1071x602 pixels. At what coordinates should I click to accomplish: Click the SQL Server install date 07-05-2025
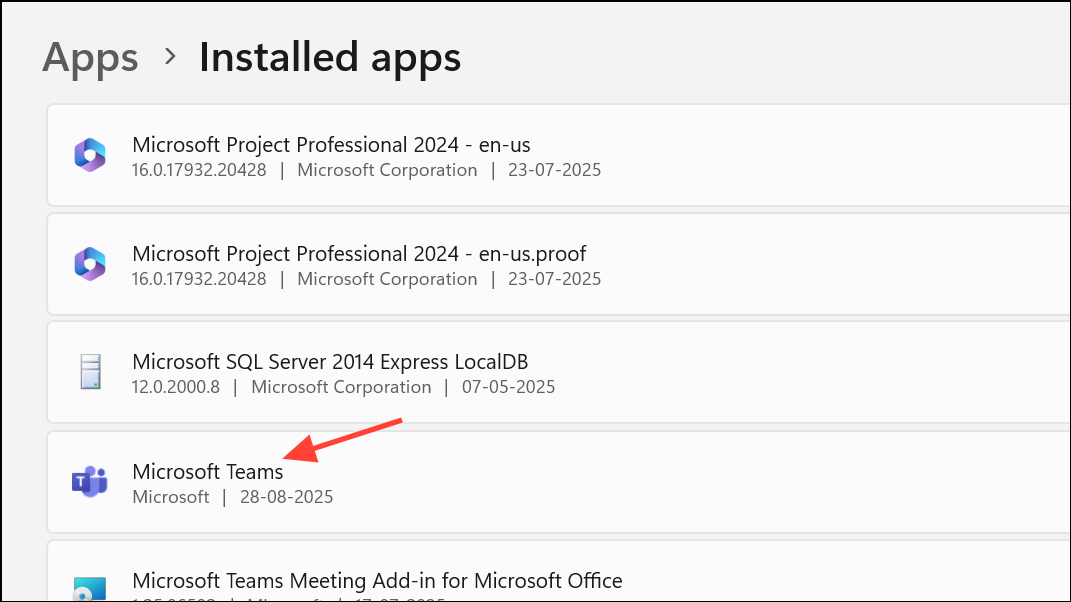(508, 387)
